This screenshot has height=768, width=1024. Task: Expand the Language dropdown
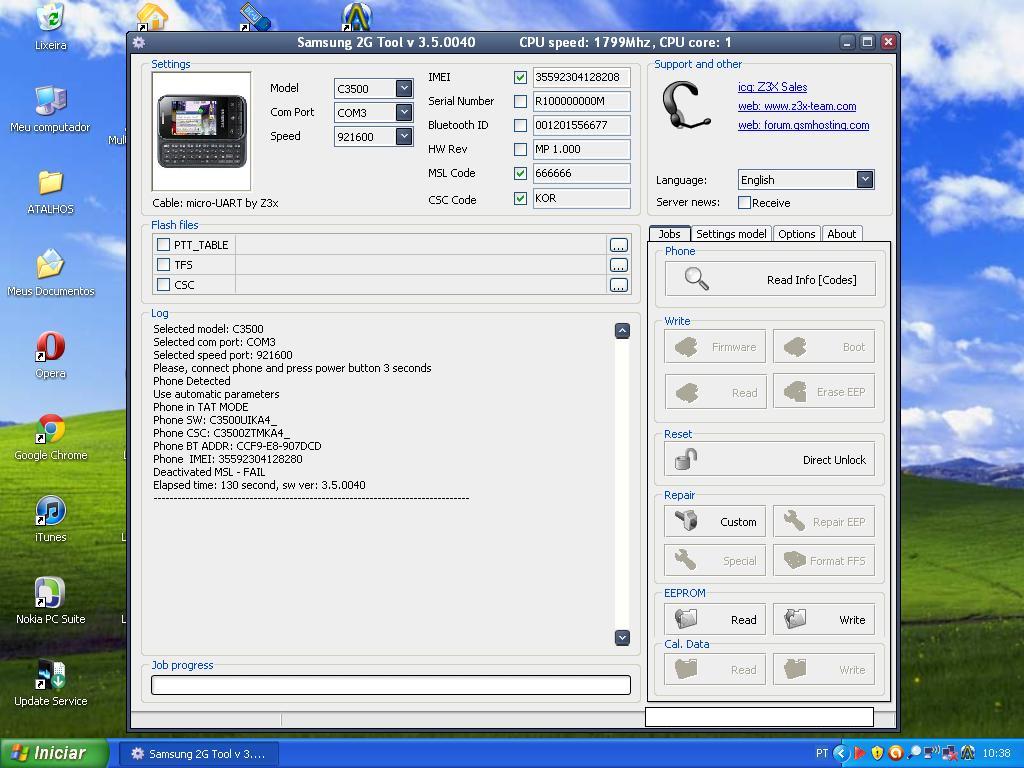click(x=865, y=179)
